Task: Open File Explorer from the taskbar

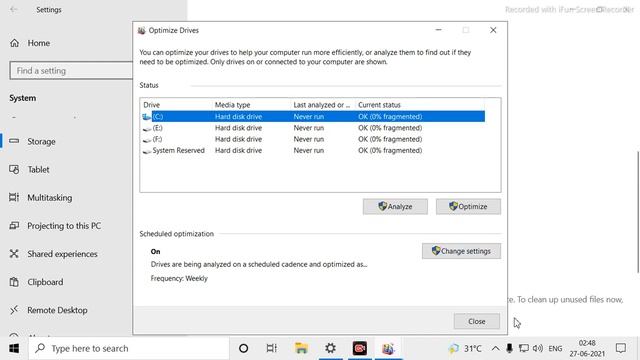Action: tap(301, 349)
